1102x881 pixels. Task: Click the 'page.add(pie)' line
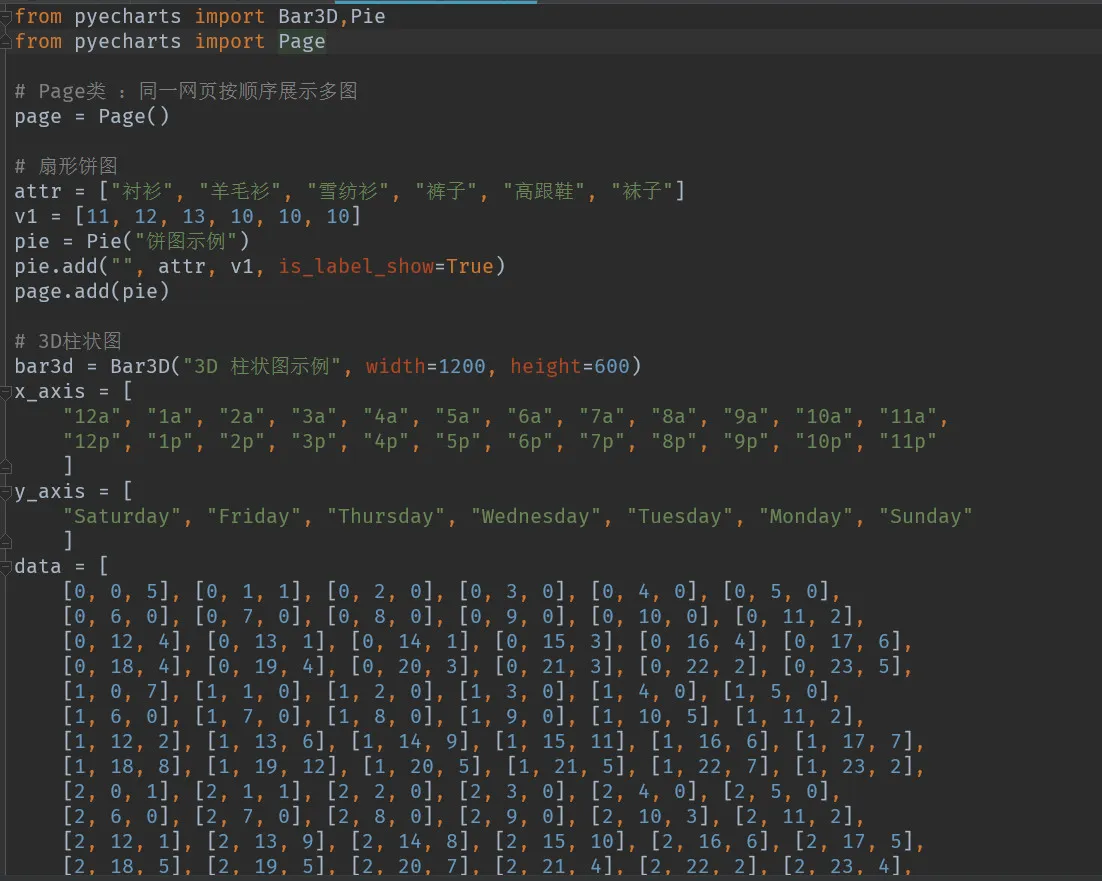92,291
